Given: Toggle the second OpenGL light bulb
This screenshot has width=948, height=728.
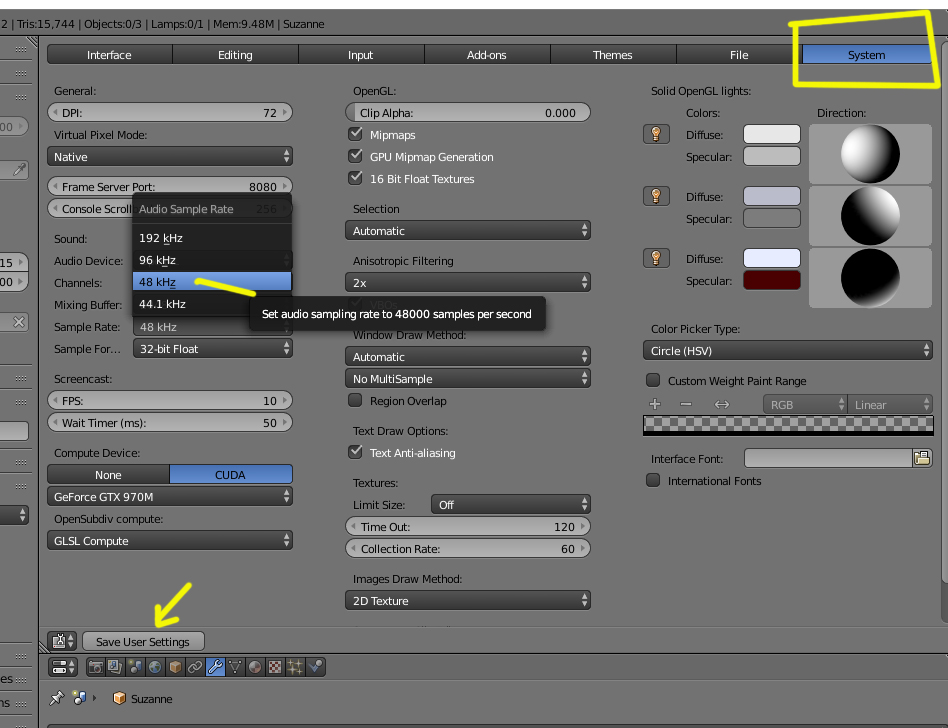Looking at the screenshot, I should point(656,196).
